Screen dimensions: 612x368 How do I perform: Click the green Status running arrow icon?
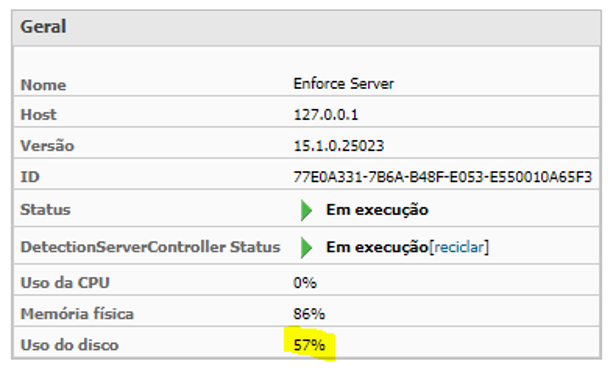pos(306,210)
